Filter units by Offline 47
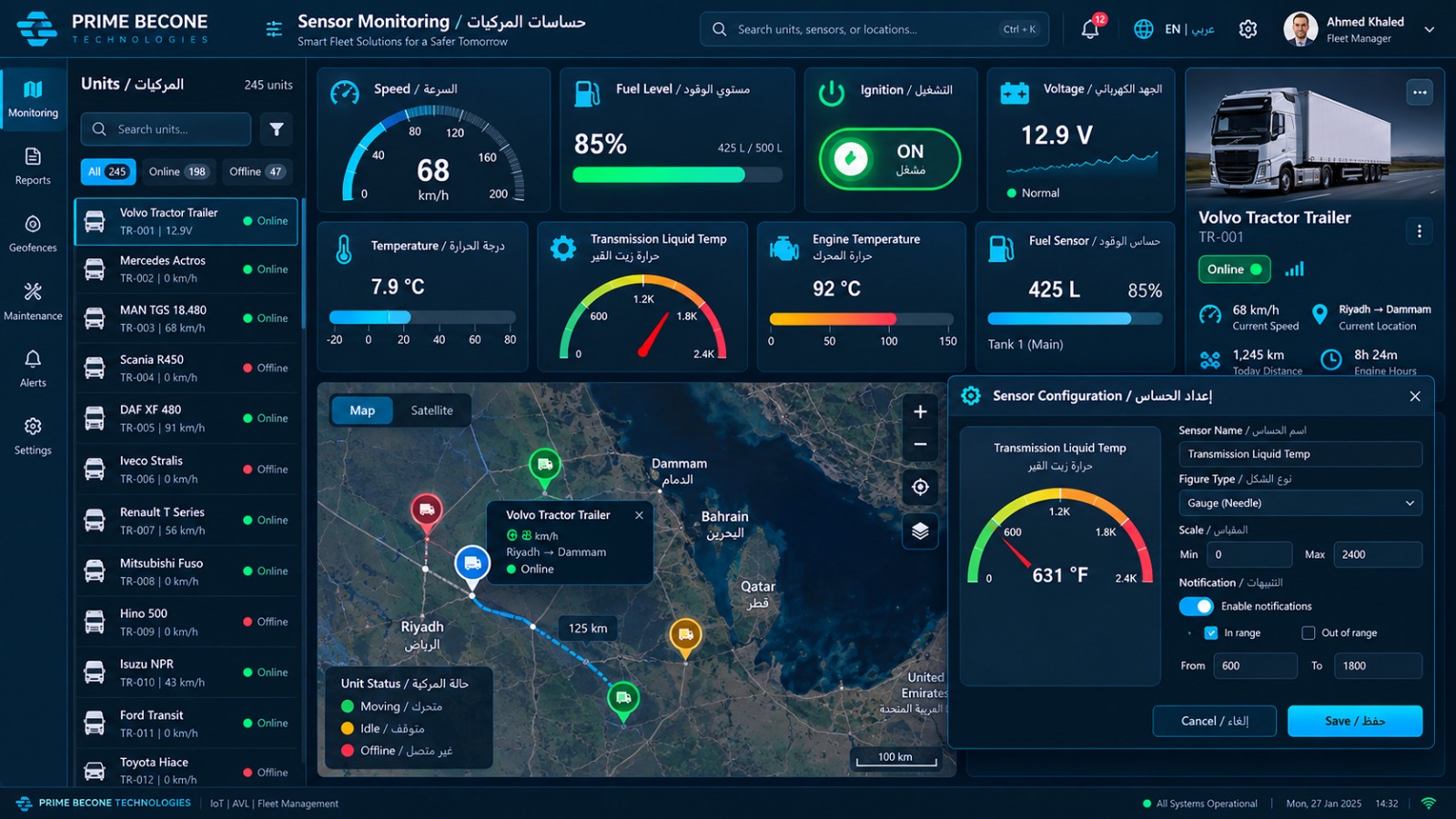The width and height of the screenshot is (1456, 819). coord(256,171)
